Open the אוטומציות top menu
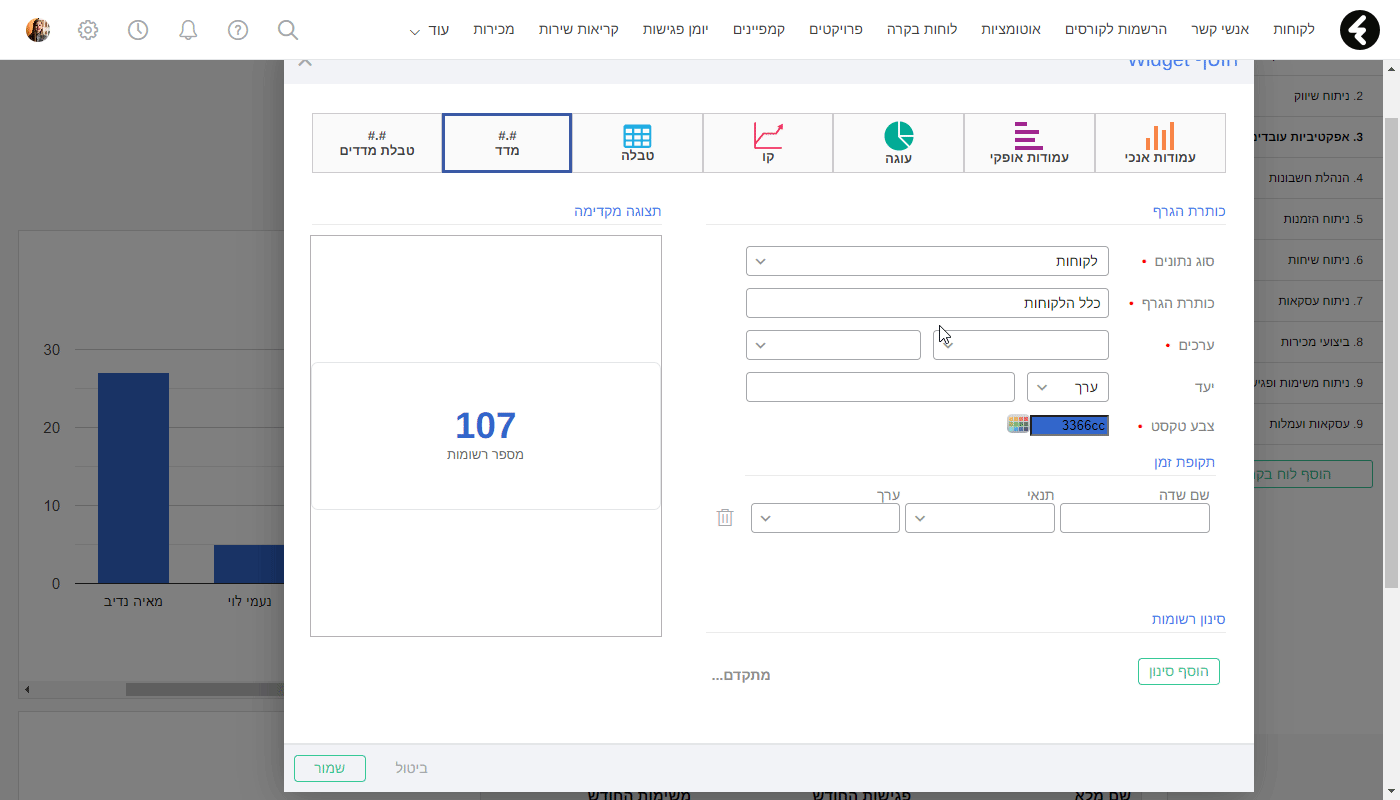 [x=1011, y=30]
